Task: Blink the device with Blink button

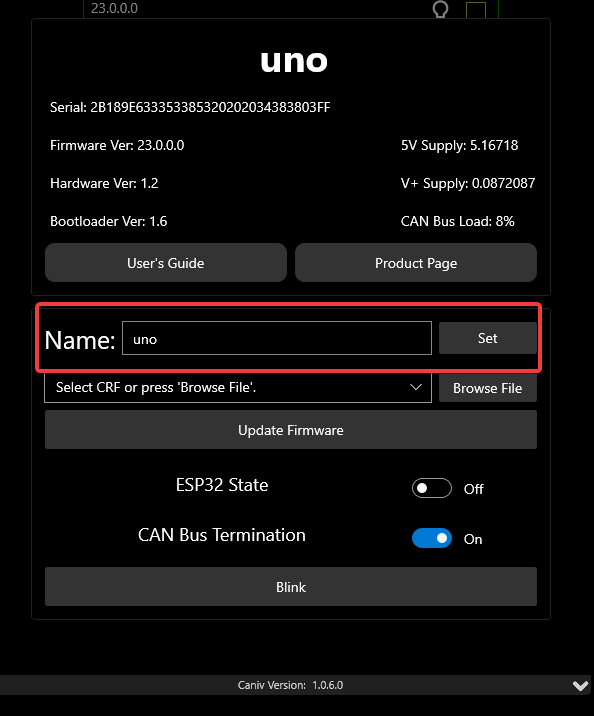Action: (291, 587)
